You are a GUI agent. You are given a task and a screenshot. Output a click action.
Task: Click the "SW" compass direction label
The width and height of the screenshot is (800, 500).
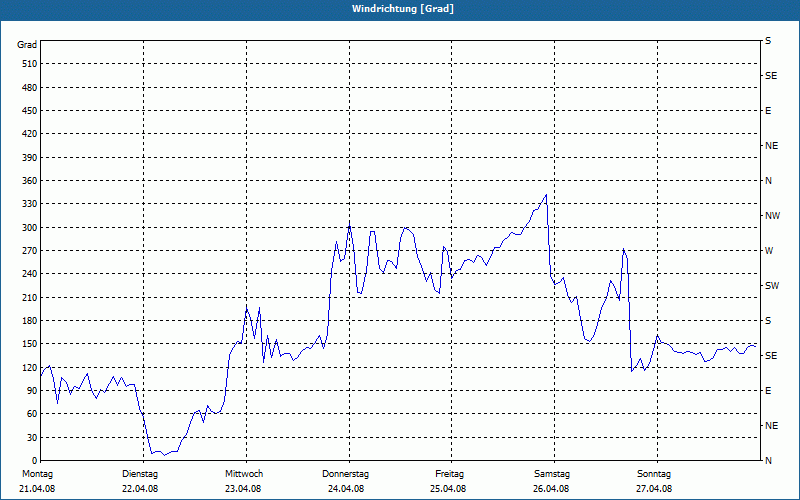(772, 286)
